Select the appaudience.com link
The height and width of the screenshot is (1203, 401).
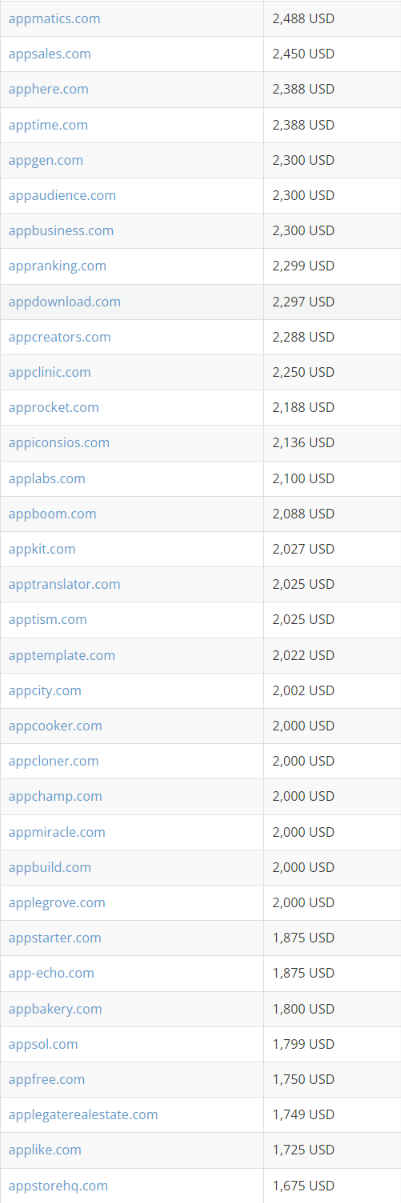[x=62, y=195]
